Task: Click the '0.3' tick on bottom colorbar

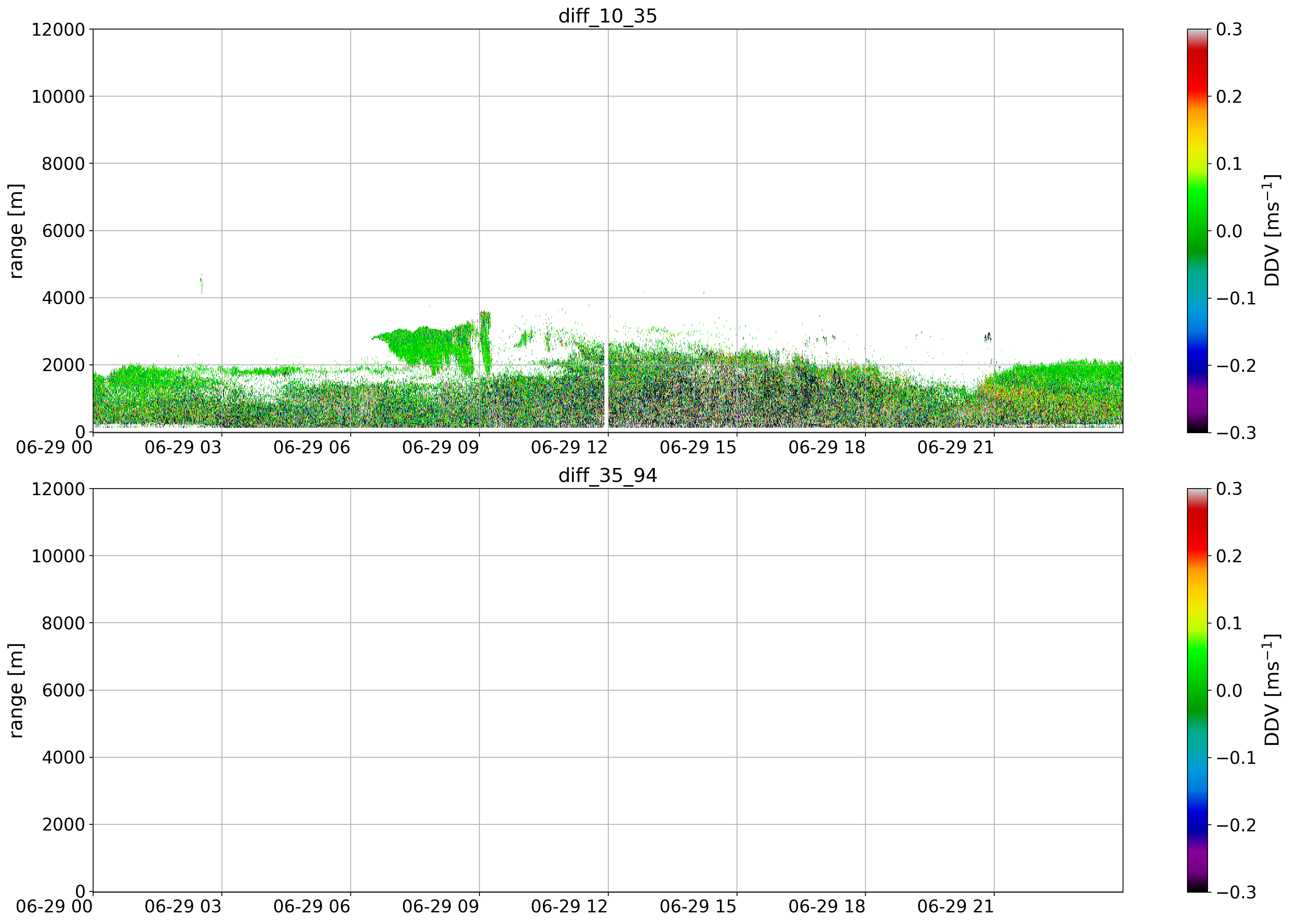Action: [x=1230, y=489]
